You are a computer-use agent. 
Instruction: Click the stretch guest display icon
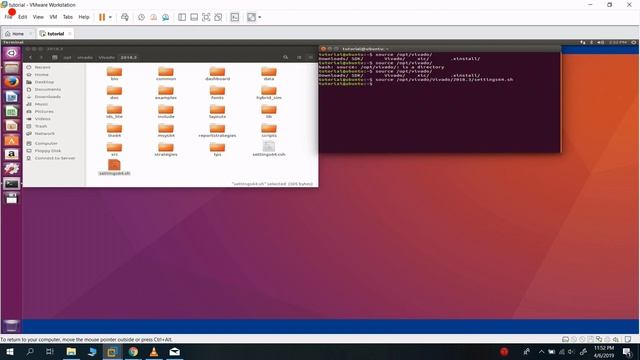click(x=251, y=17)
